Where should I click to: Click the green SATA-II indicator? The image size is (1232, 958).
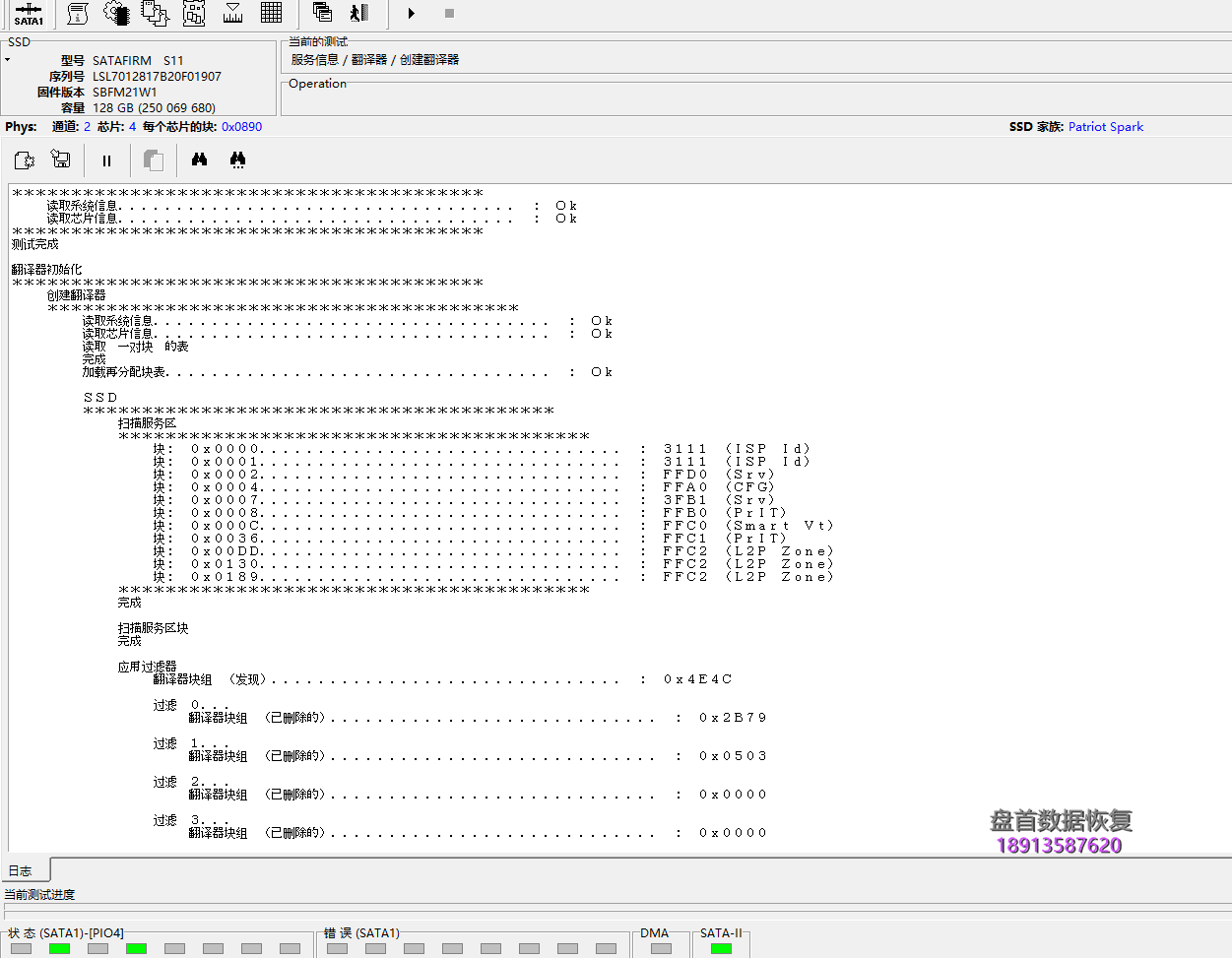[721, 948]
